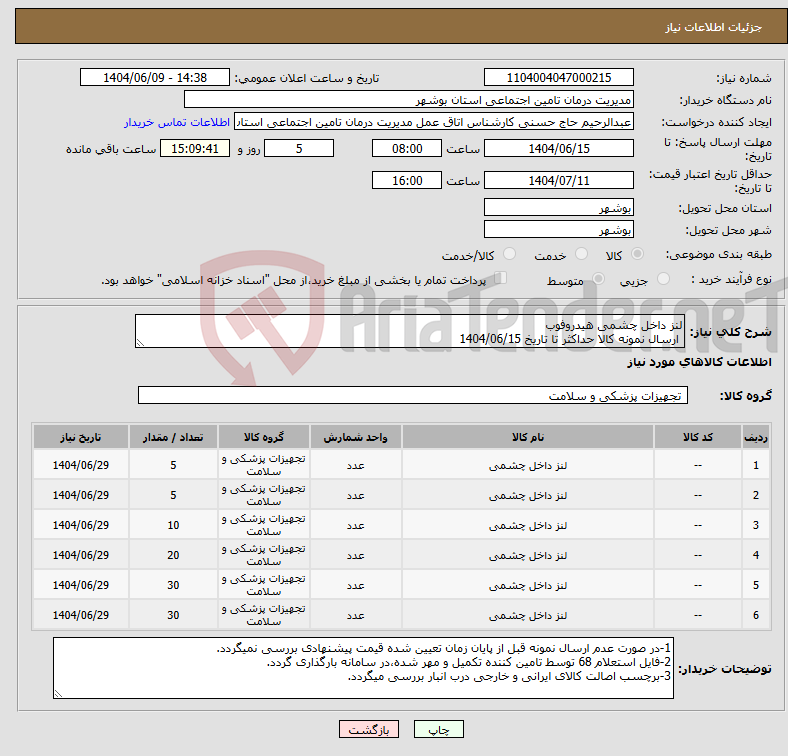The image size is (788, 756).
Task: Click لنز داخل چشمی in row 3
Action: pos(528,525)
